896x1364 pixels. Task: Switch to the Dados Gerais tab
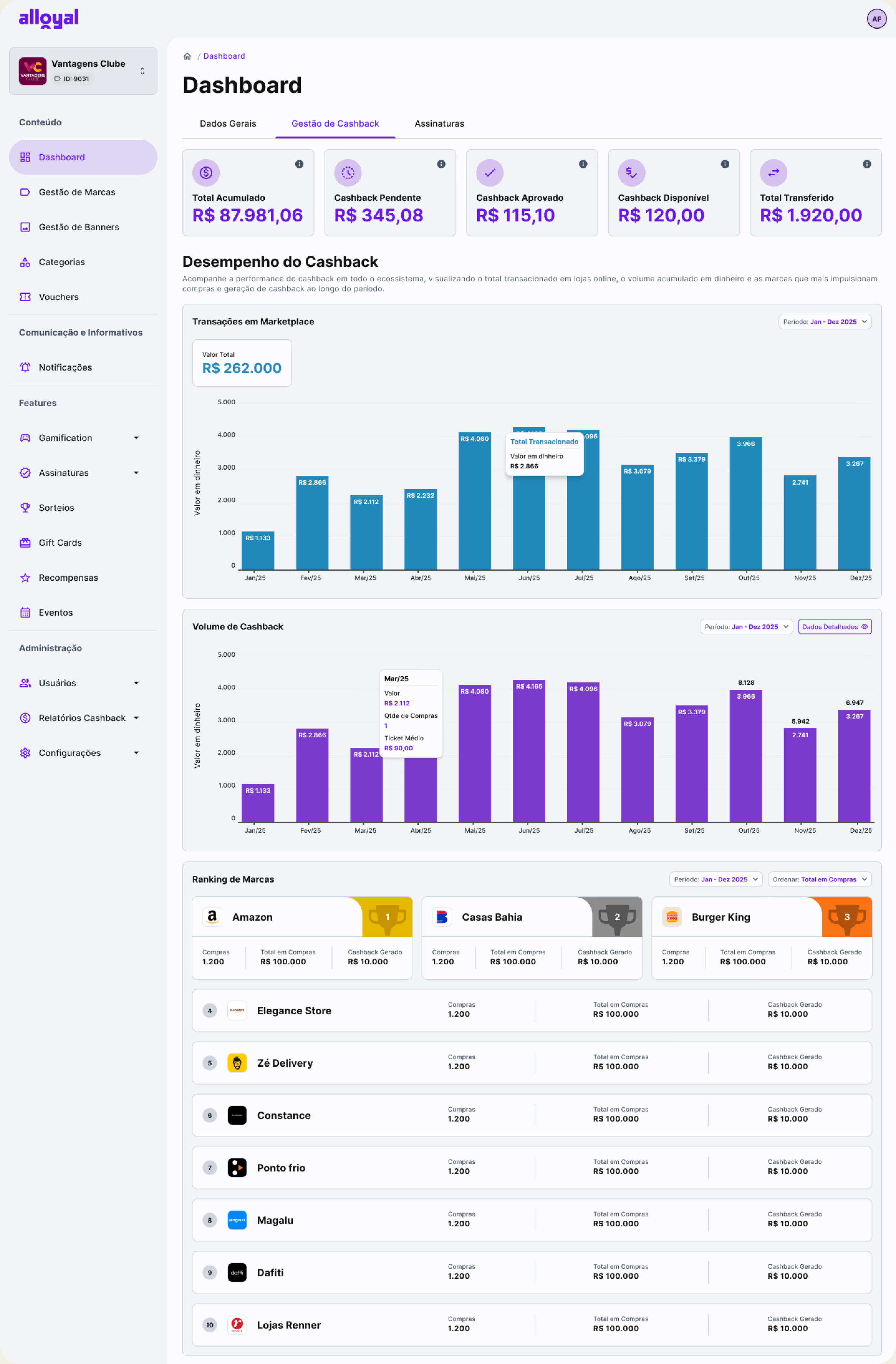228,124
